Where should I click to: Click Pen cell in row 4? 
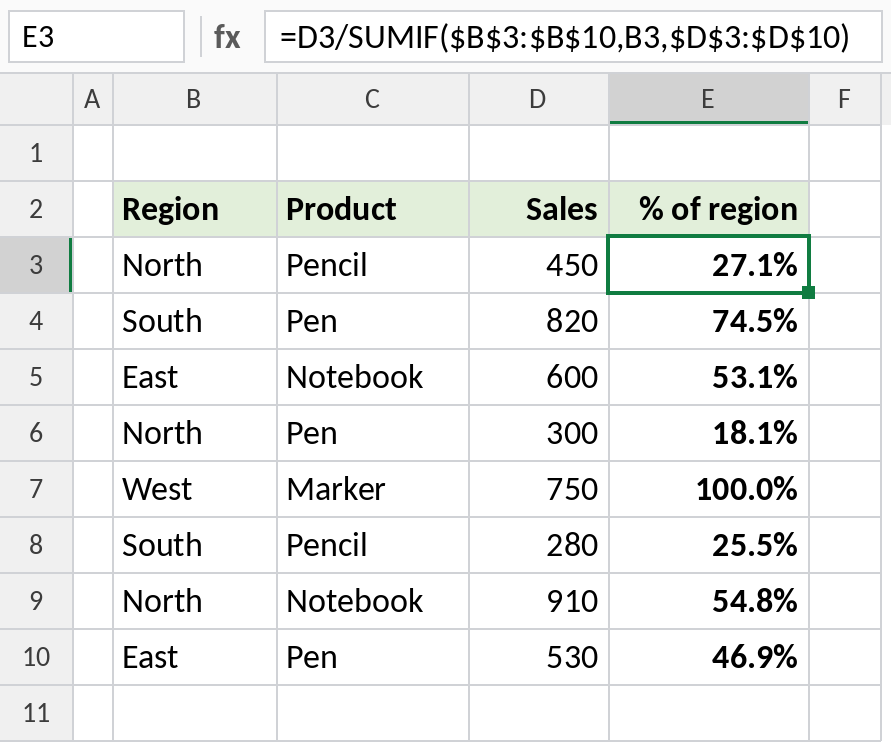pyautogui.click(x=373, y=321)
